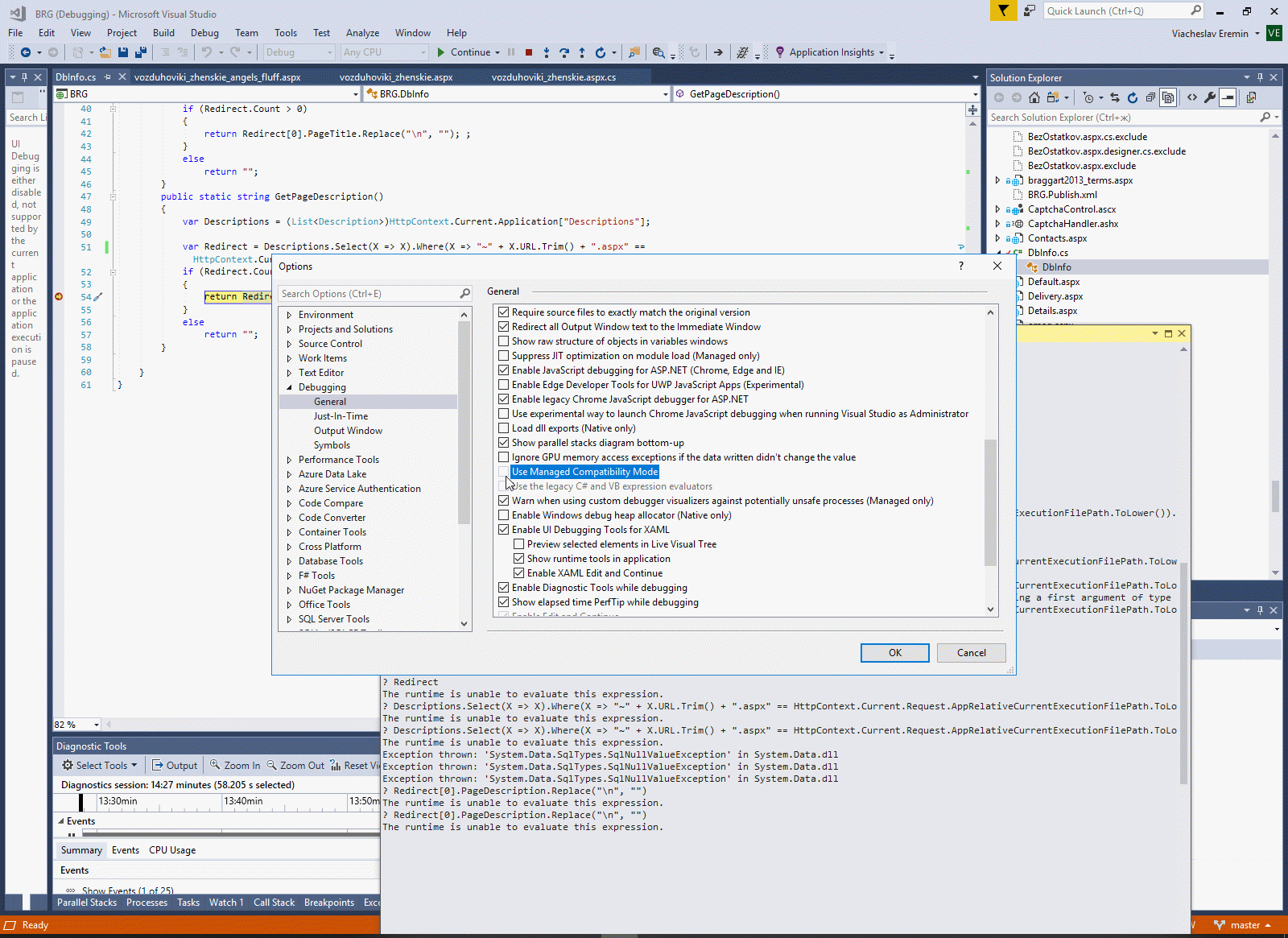Click the Show Next Statement arrow icon
Image resolution: width=1288 pixels, height=938 pixels.
[718, 52]
